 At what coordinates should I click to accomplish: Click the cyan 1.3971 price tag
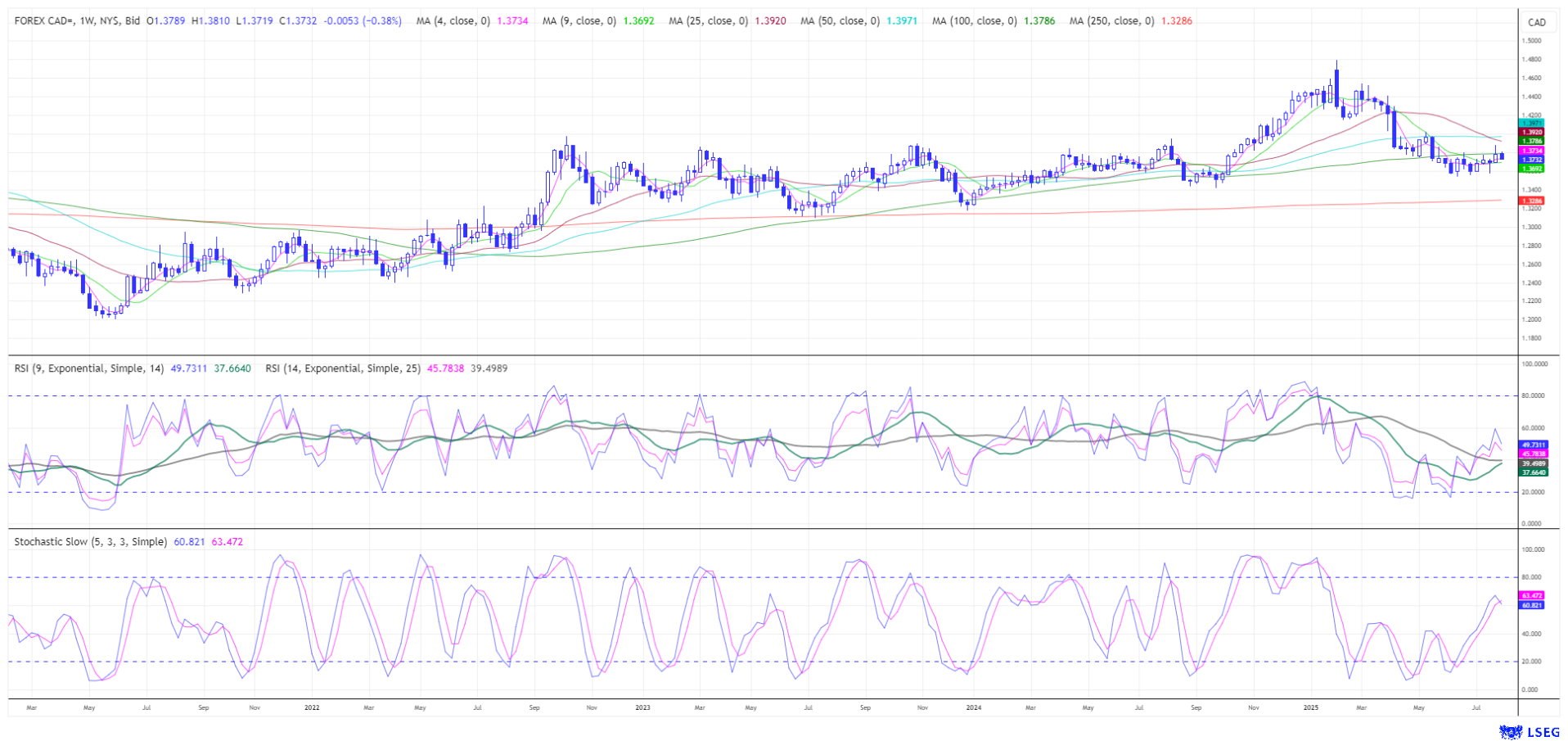[1531, 123]
